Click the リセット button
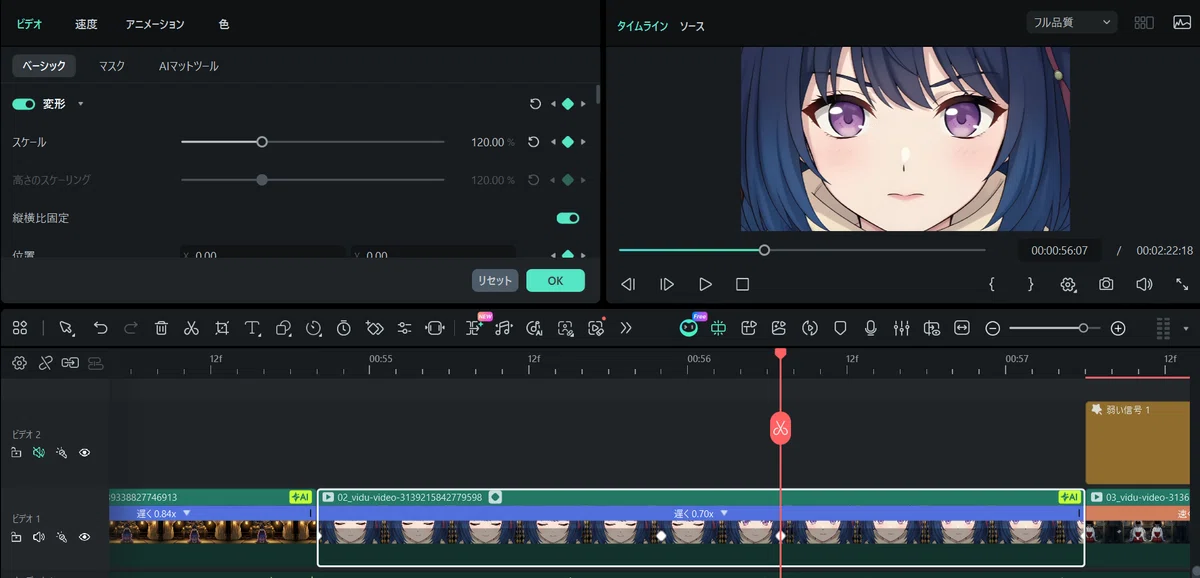Screen dimensions: 1200x578 coord(495,281)
